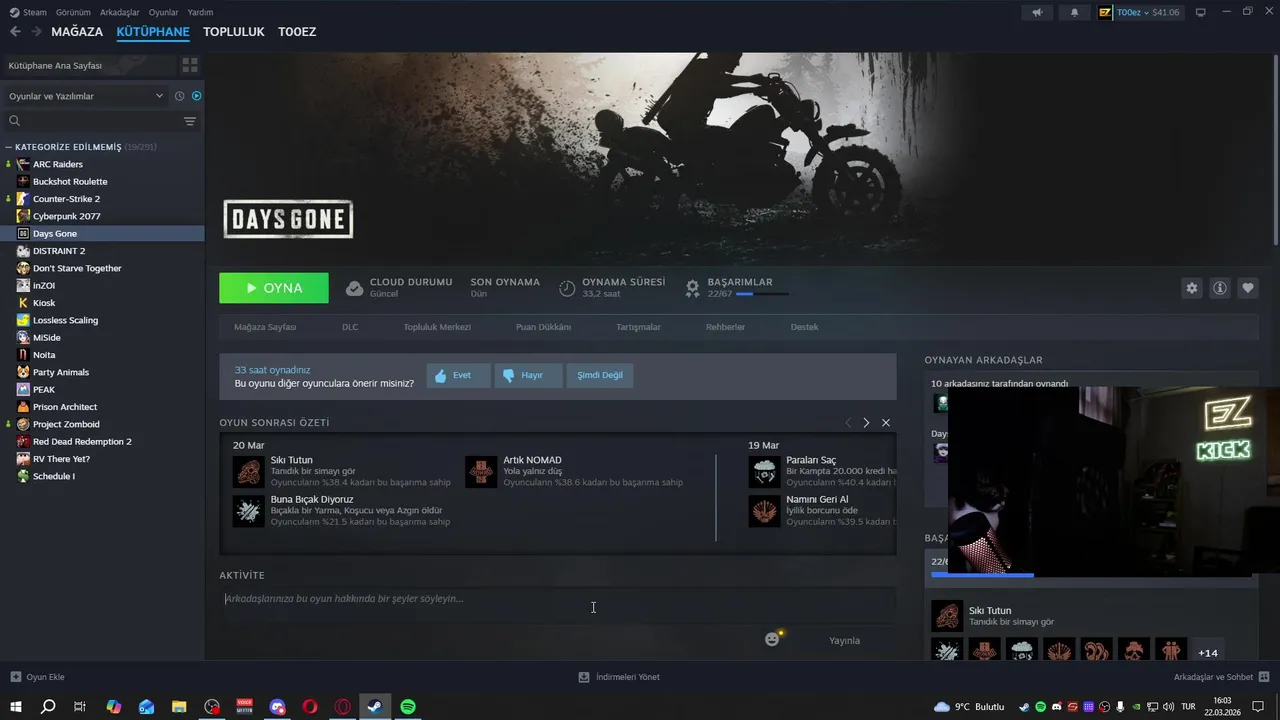Open Mağaza Sayfası link

265,327
